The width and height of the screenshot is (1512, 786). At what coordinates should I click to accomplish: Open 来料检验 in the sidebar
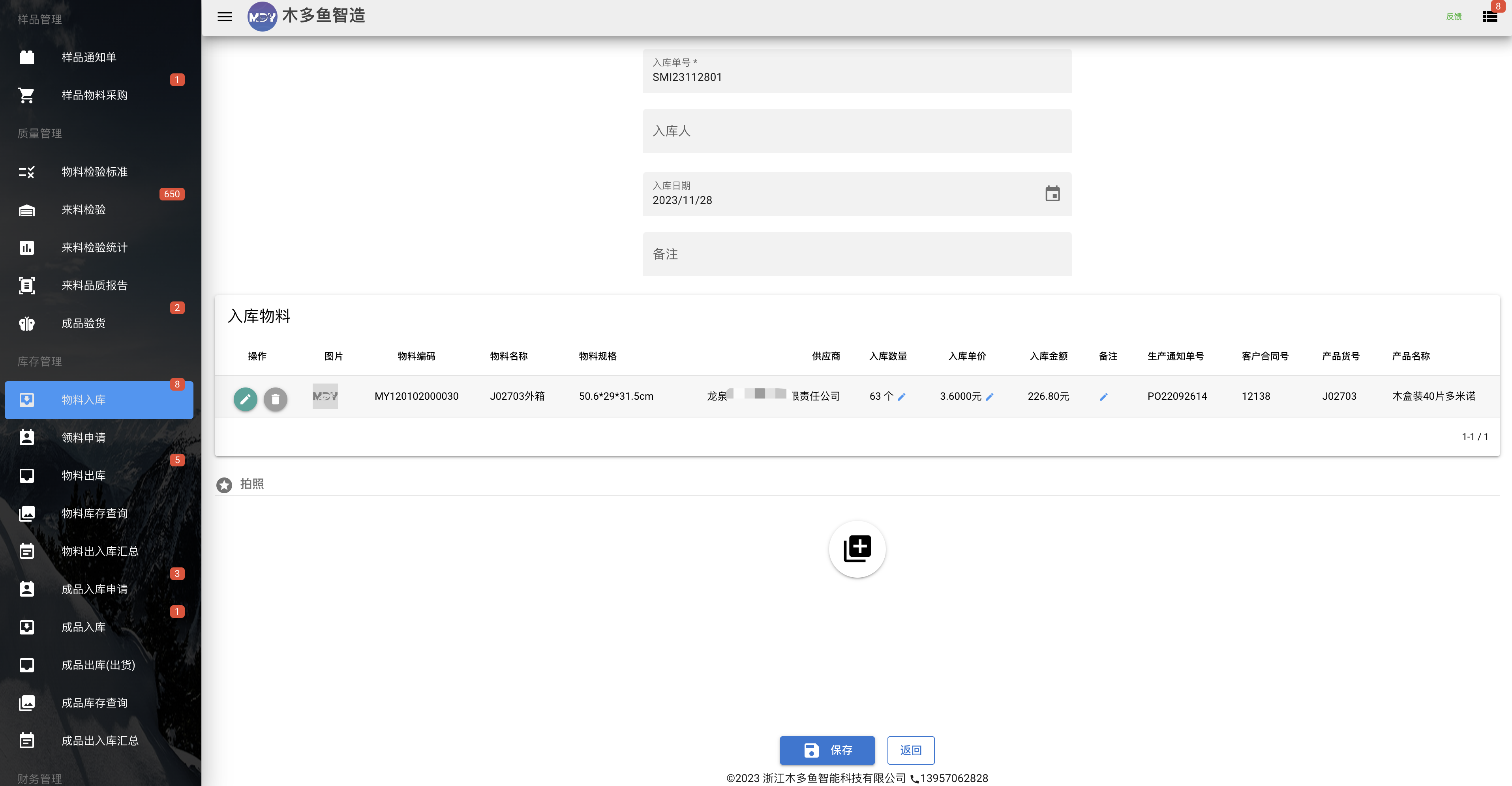coord(99,210)
